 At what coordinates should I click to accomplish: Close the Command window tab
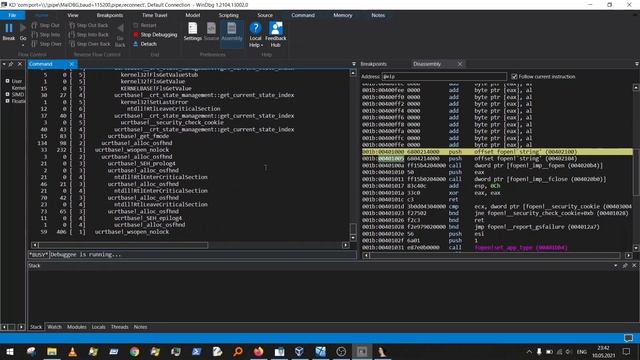pyautogui.click(x=71, y=64)
